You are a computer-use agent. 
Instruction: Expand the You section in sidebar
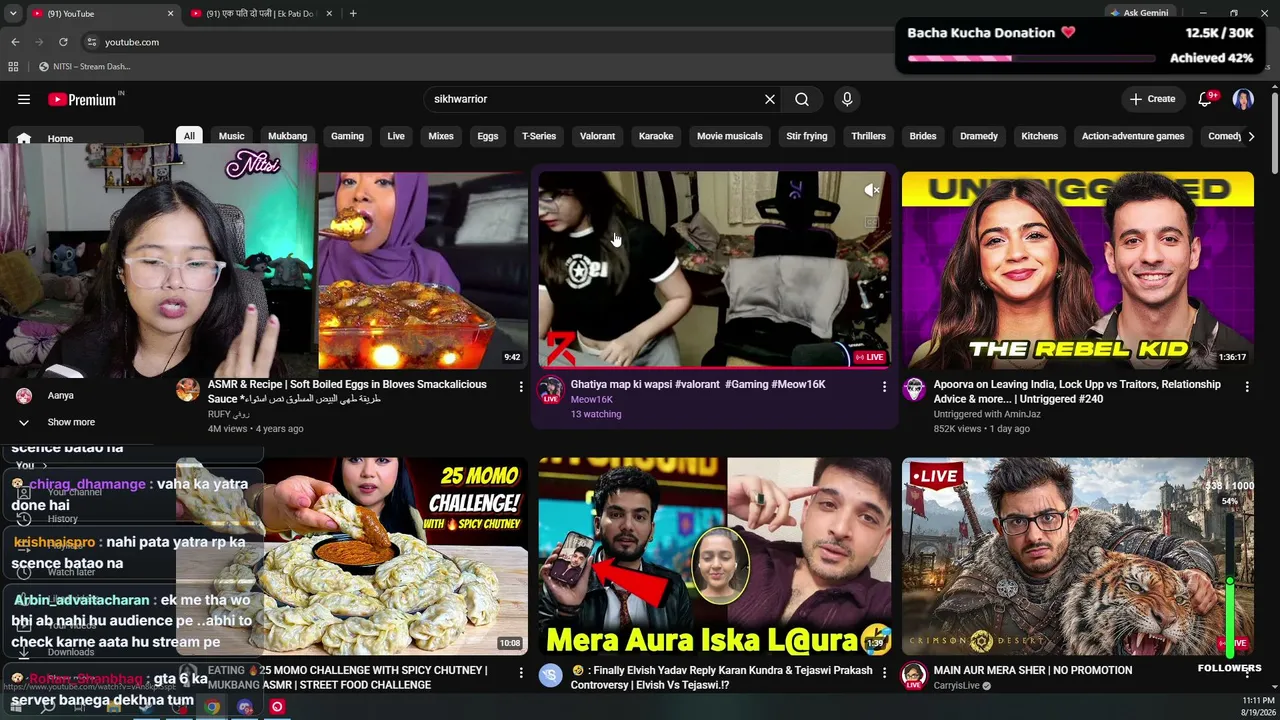(x=30, y=465)
